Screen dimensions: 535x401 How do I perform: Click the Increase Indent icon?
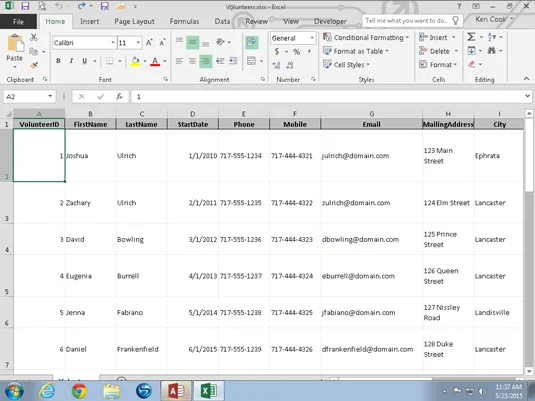(233, 61)
